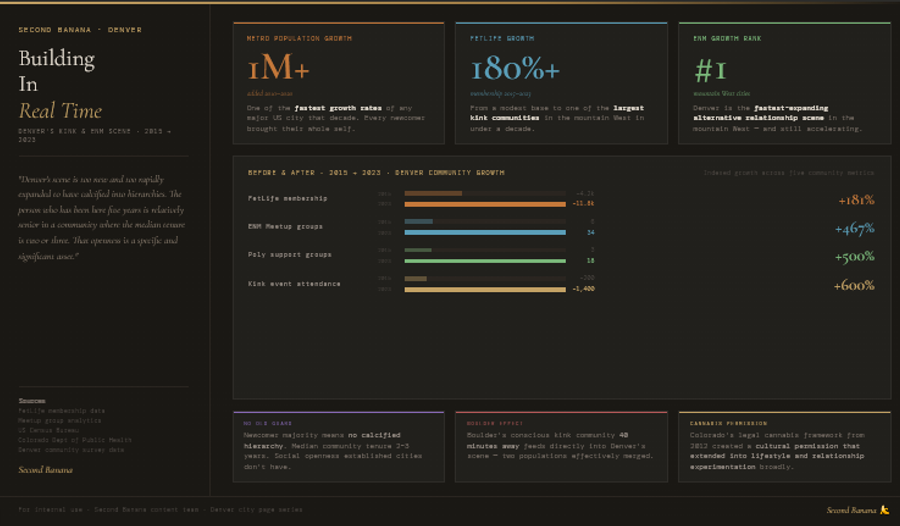The width and height of the screenshot is (900, 526).
Task: Click the 'Second Banana' footer brand text
Action: pyautogui.click(x=851, y=510)
